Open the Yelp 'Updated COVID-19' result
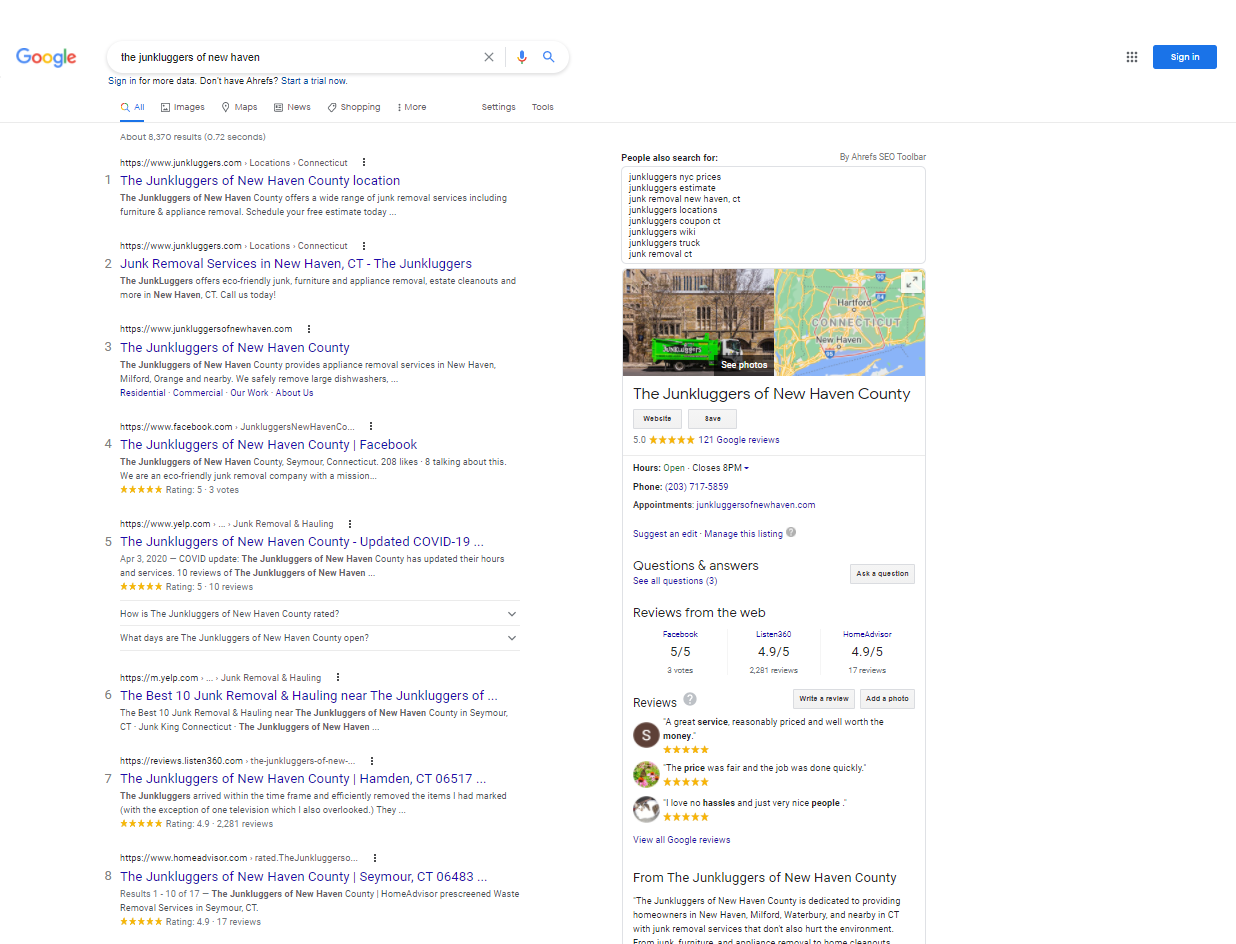The width and height of the screenshot is (1236, 944). (x=302, y=542)
